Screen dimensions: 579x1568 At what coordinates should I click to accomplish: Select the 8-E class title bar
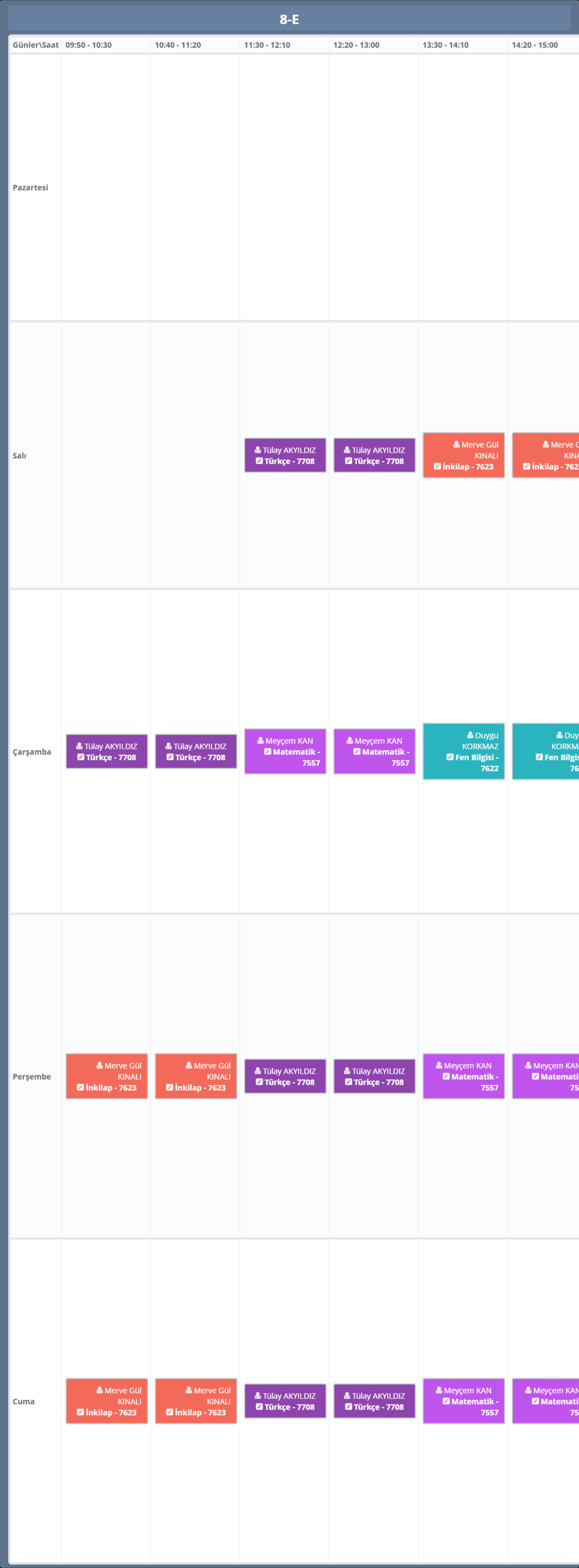pos(289,19)
